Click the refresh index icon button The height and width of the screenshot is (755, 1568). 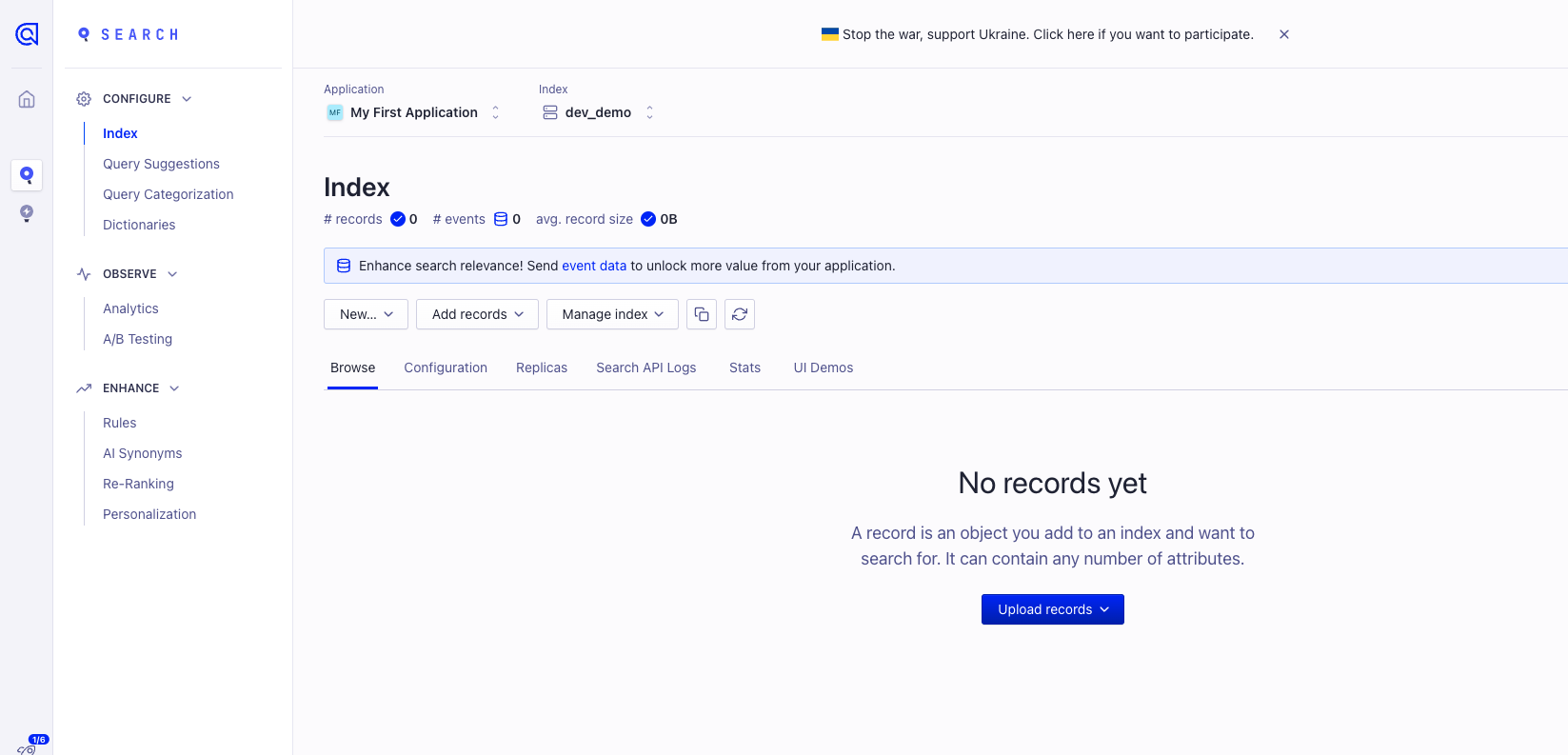click(740, 314)
